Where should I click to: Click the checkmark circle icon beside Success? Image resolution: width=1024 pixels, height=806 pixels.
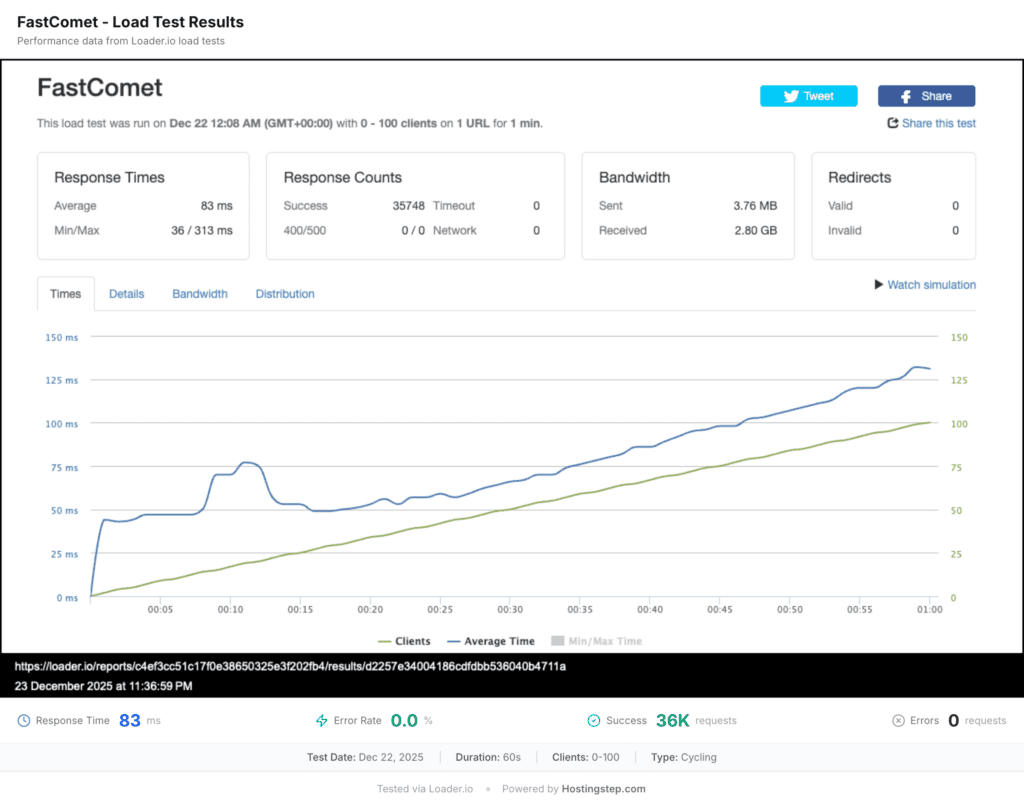pyautogui.click(x=594, y=720)
